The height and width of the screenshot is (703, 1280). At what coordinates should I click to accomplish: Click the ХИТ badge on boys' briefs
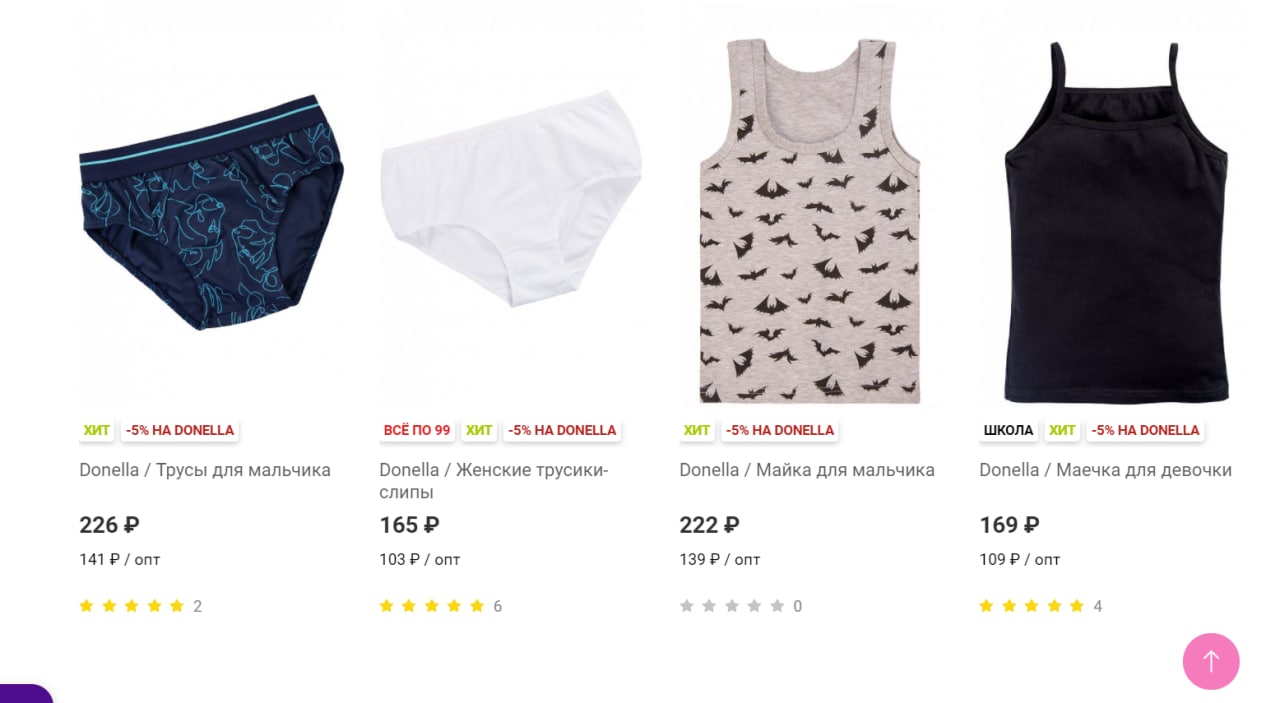97,430
